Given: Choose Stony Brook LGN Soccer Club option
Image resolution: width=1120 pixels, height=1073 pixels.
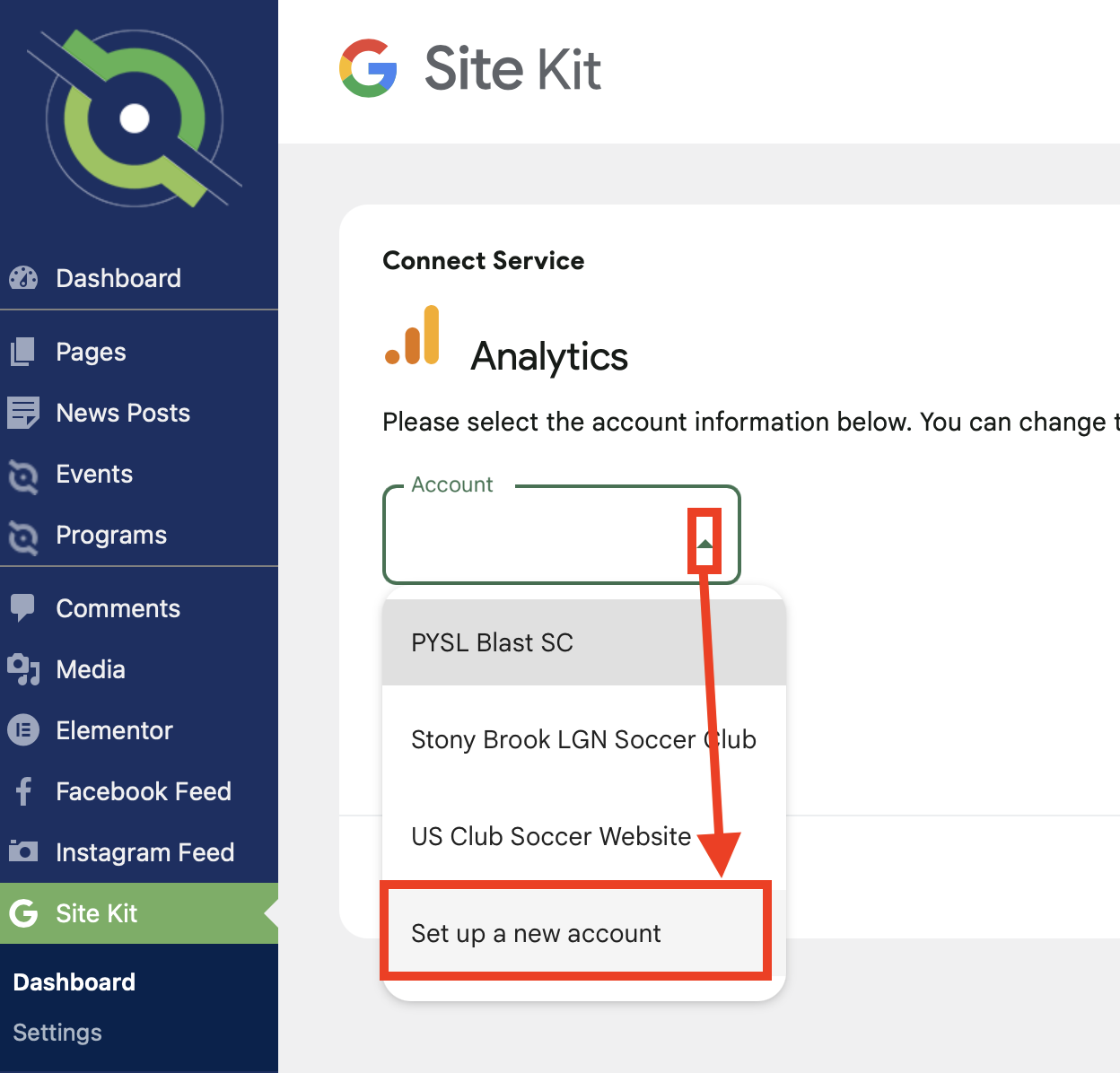Looking at the screenshot, I should (584, 739).
